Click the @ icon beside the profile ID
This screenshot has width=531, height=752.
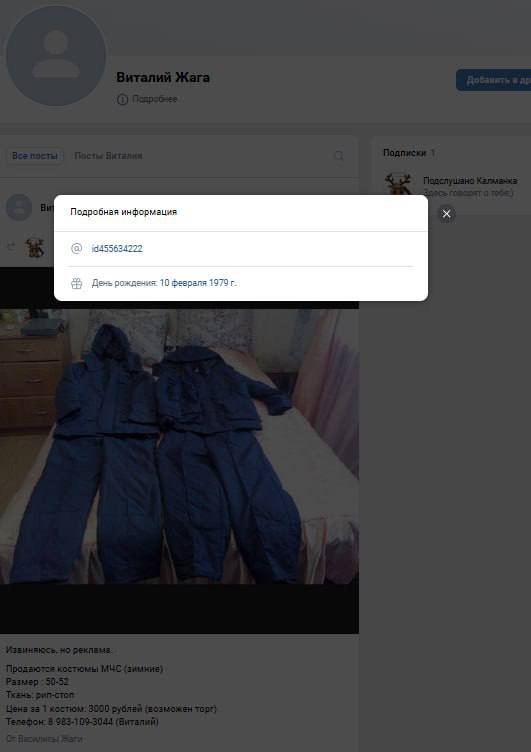76,248
